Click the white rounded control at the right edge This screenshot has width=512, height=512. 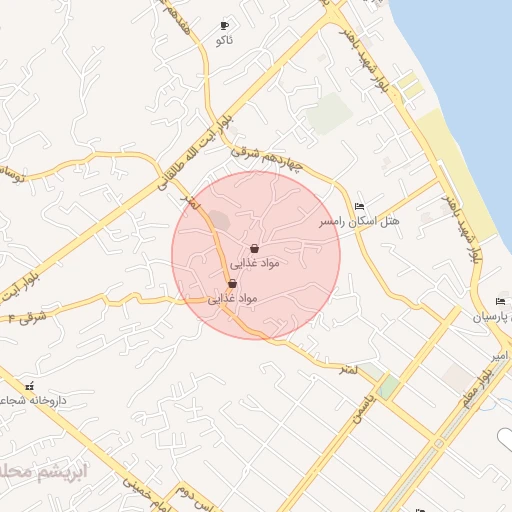pos(505,438)
